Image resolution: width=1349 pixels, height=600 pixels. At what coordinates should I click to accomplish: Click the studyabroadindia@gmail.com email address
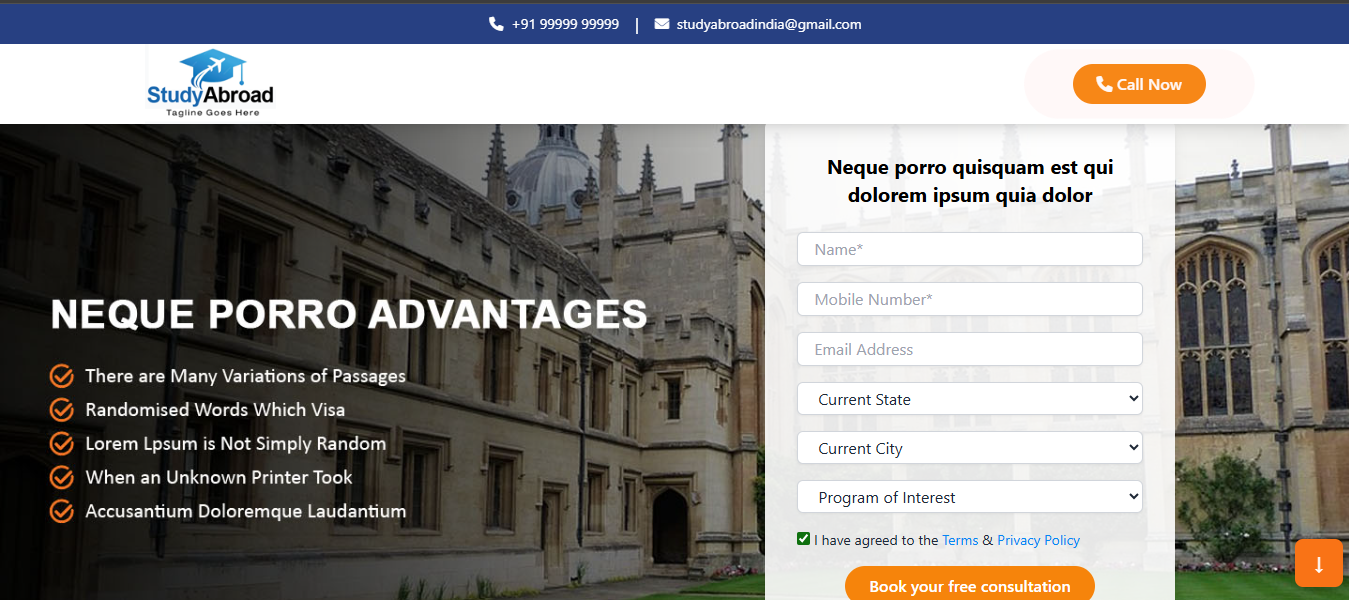(x=768, y=24)
